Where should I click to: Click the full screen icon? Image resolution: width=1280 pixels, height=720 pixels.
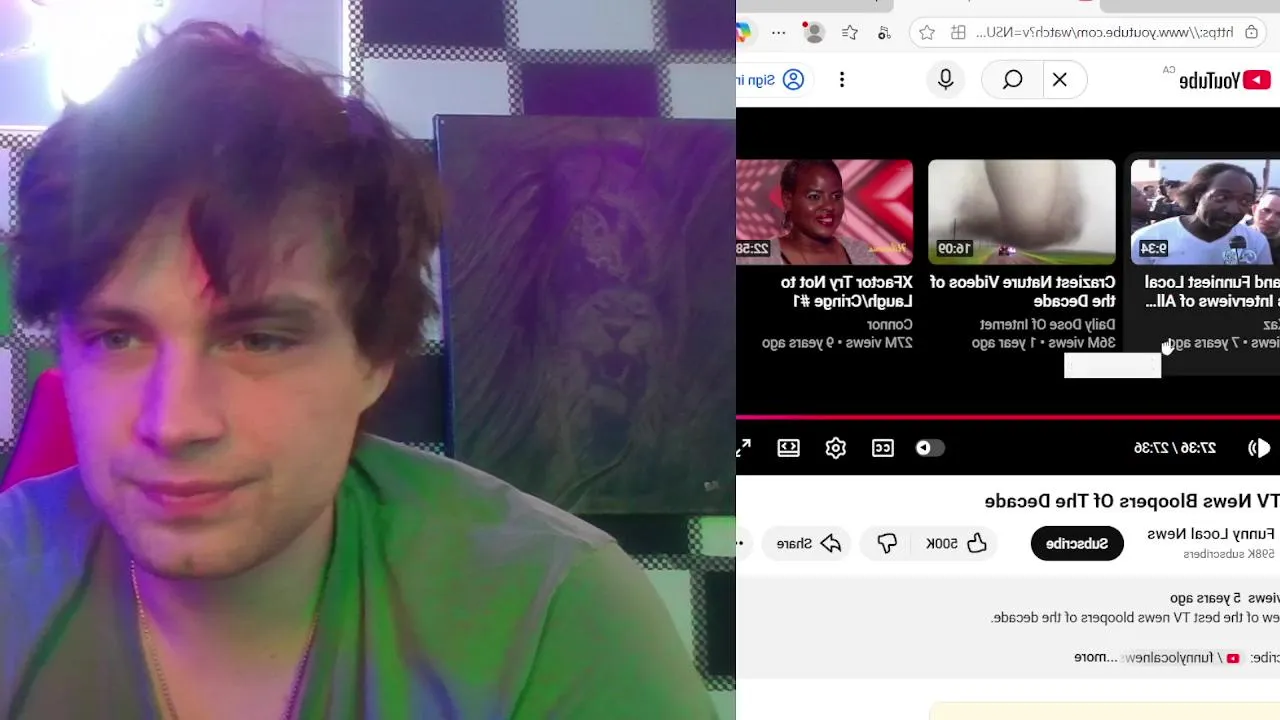[743, 448]
